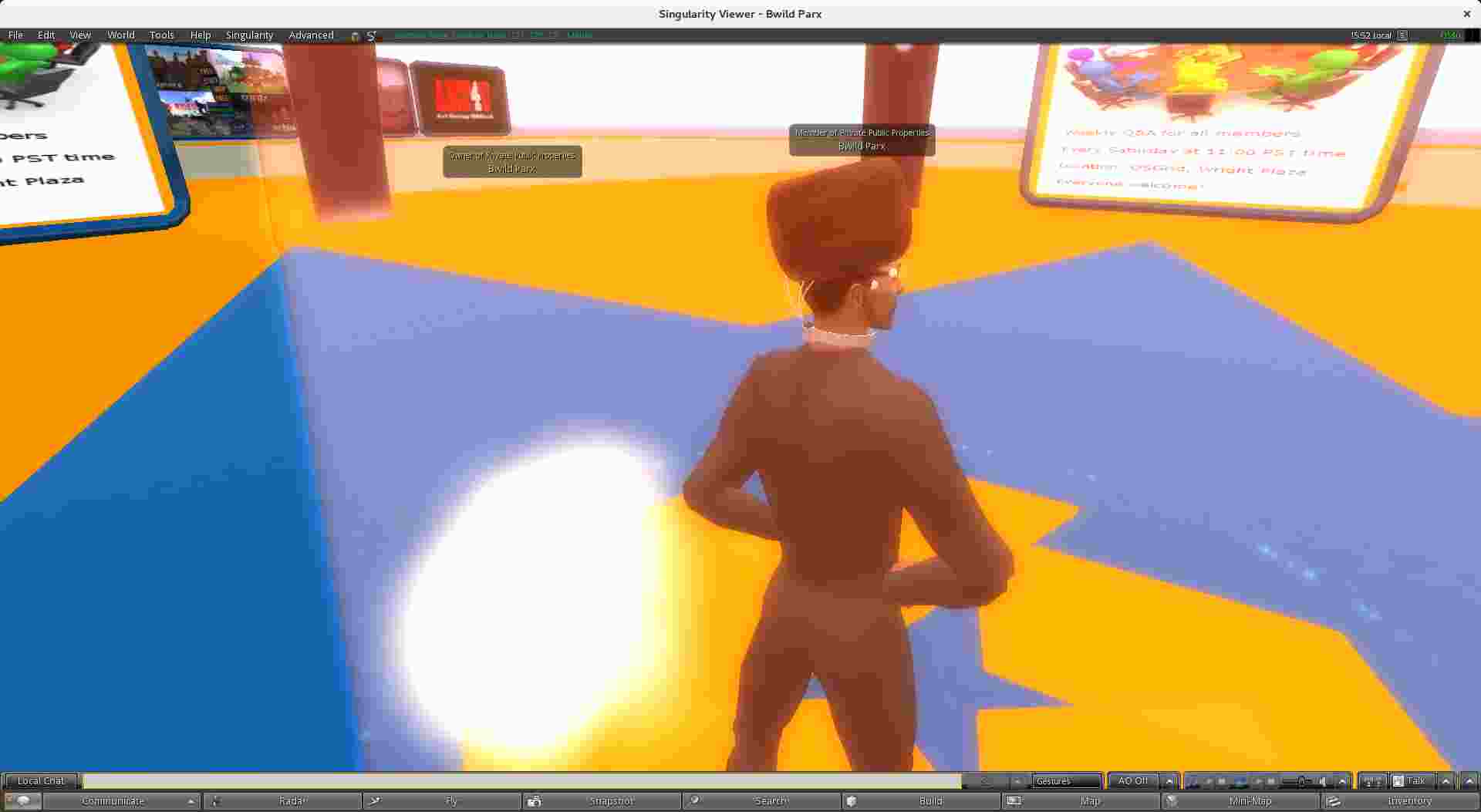Screen dimensions: 1481x812
Task: Take a Snapshot
Action: (x=602, y=801)
